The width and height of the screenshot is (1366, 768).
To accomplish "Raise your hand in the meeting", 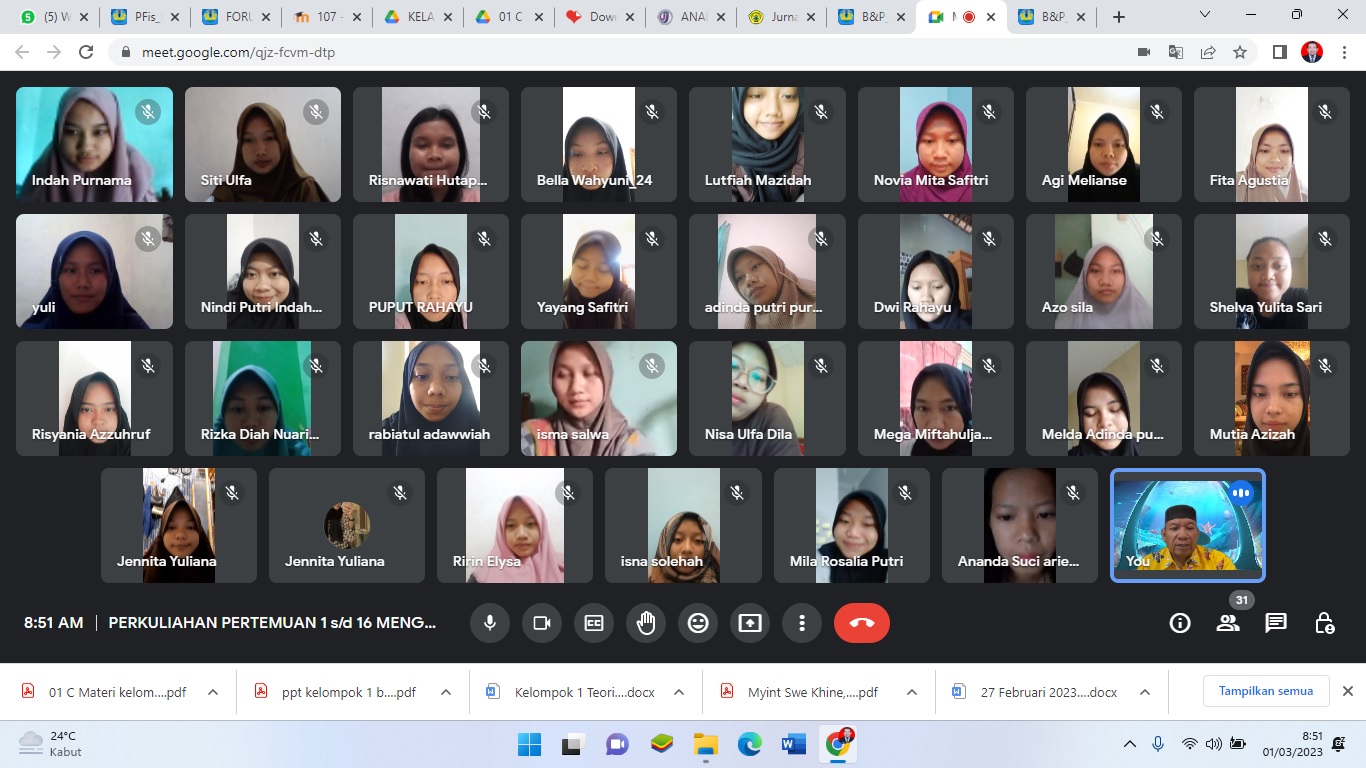I will pyautogui.click(x=646, y=623).
